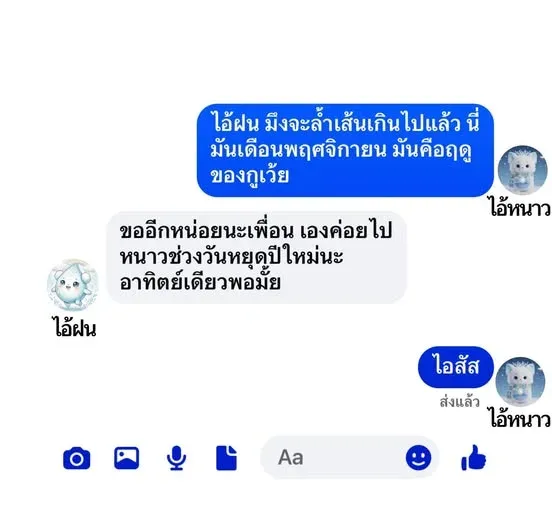Select the short blue ไอสัส message

click(x=456, y=367)
